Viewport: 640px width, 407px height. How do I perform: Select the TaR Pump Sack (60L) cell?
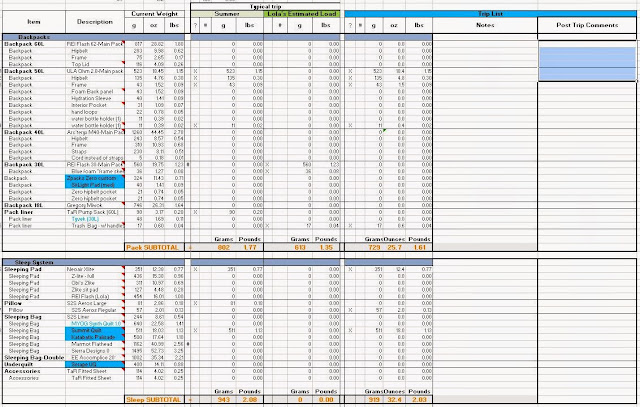click(95, 212)
